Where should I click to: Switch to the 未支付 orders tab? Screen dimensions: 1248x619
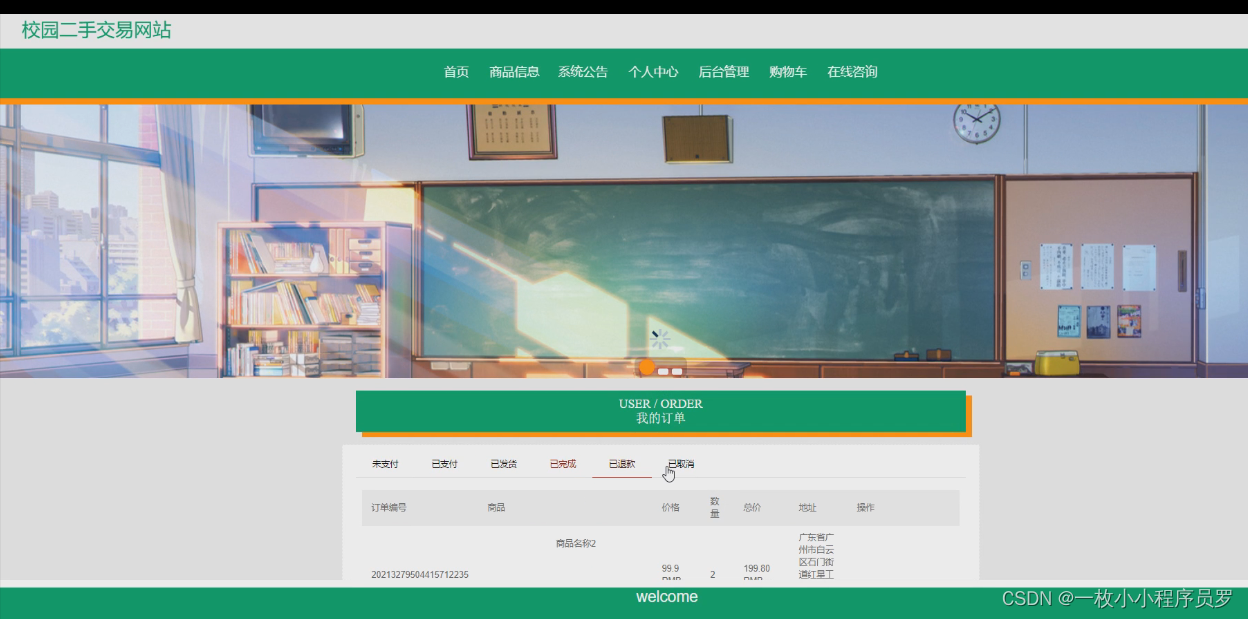pos(385,464)
